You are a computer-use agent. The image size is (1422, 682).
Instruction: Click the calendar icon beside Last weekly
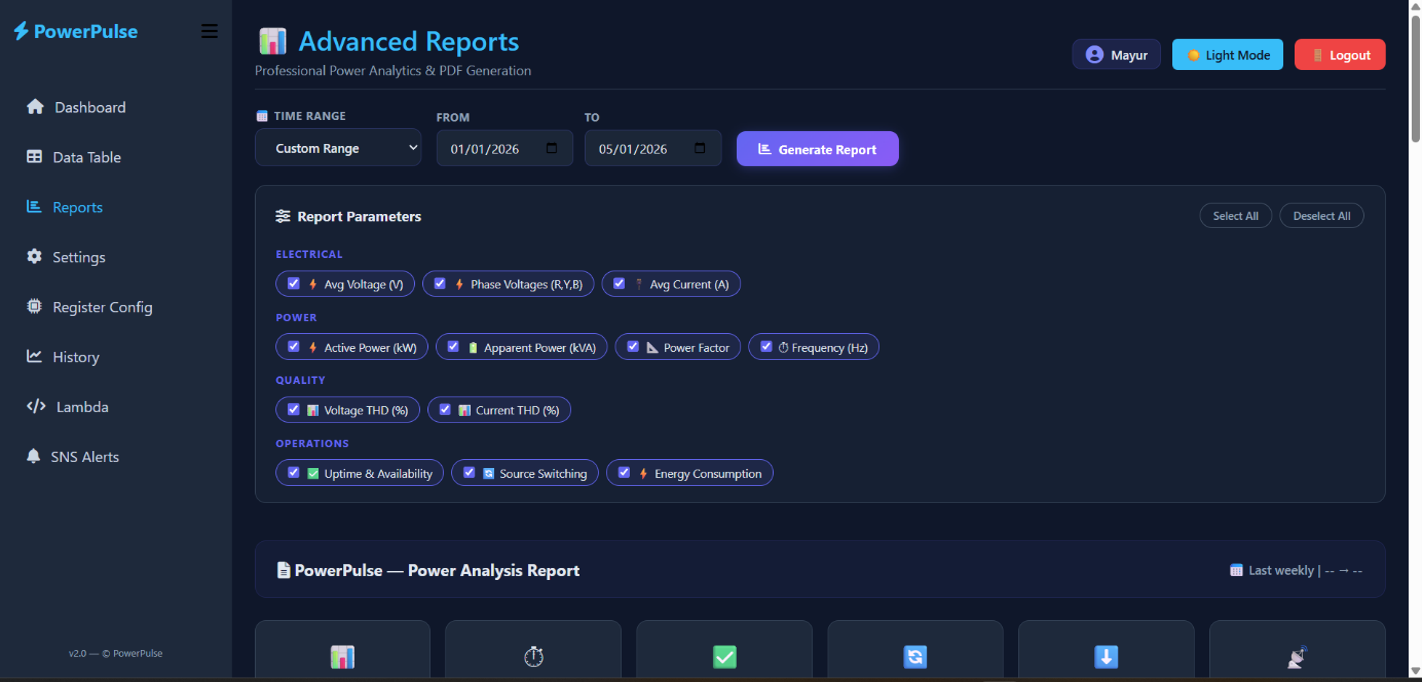click(x=1236, y=570)
